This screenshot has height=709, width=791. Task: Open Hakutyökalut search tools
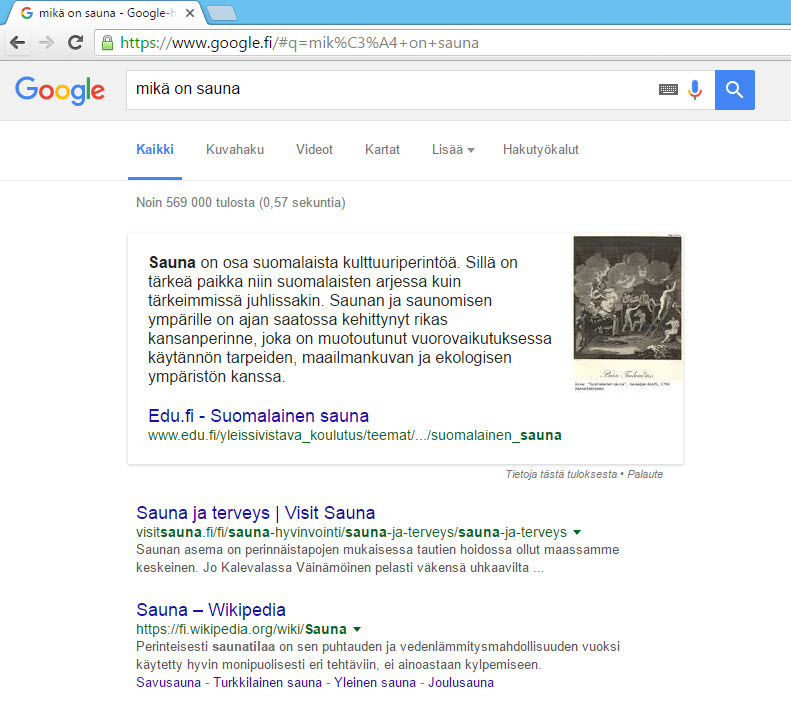click(x=541, y=149)
